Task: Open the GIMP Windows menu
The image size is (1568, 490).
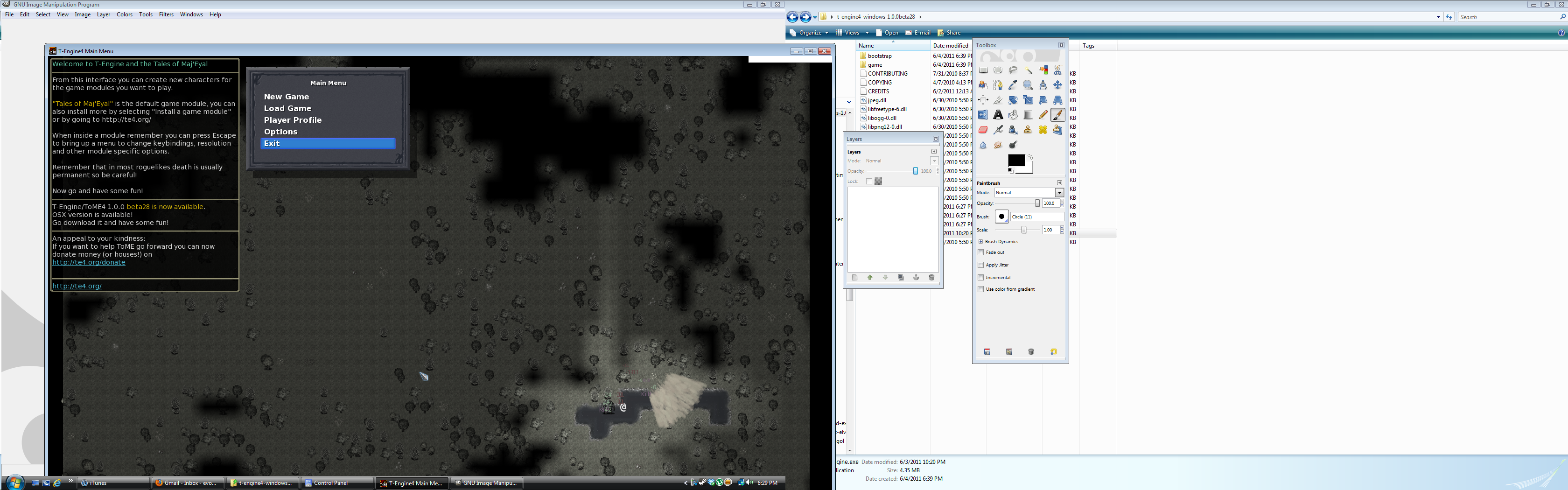Action: pyautogui.click(x=191, y=14)
